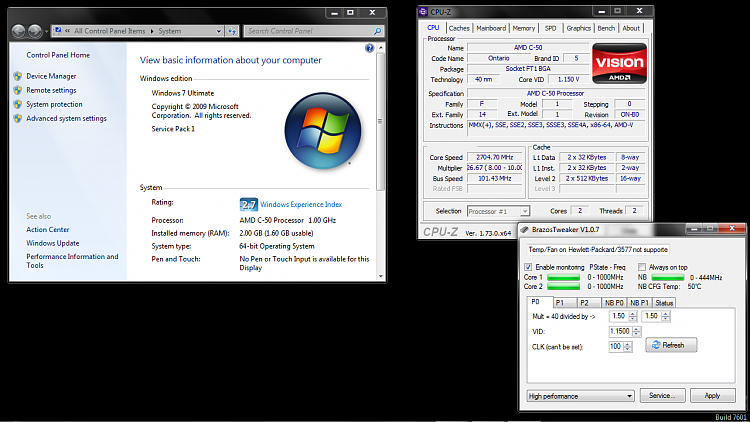Increase the second Mult divider stepper value

pos(665,314)
